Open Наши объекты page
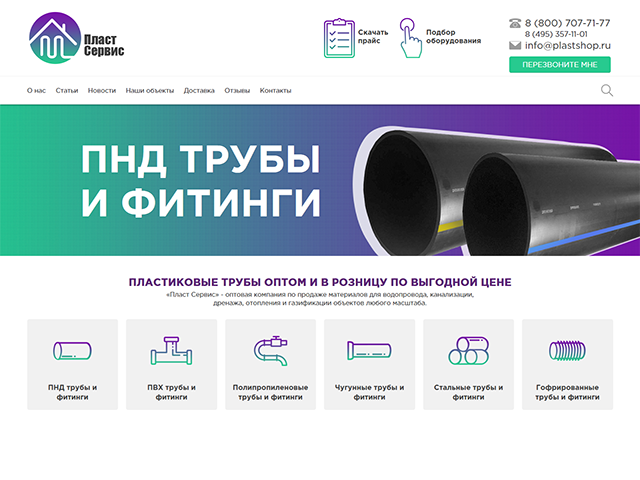Image resolution: width=640 pixels, height=480 pixels. 150,91
